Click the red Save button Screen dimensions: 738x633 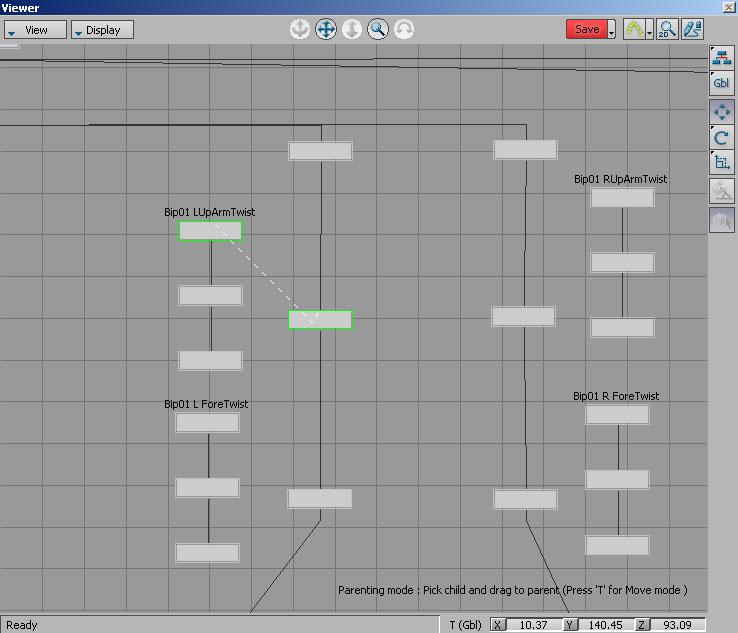coord(587,29)
